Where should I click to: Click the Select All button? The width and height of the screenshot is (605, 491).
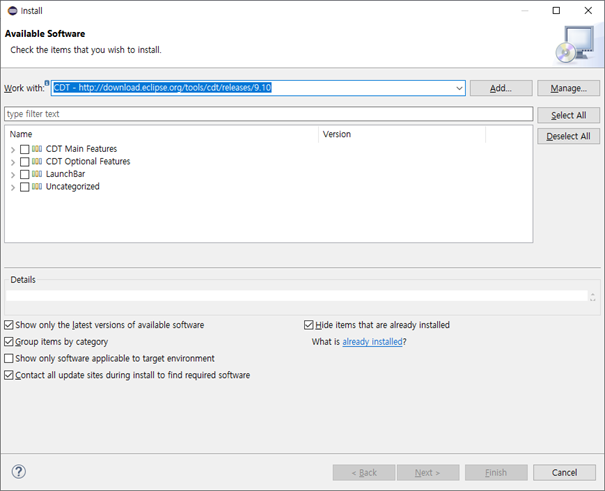tap(568, 115)
